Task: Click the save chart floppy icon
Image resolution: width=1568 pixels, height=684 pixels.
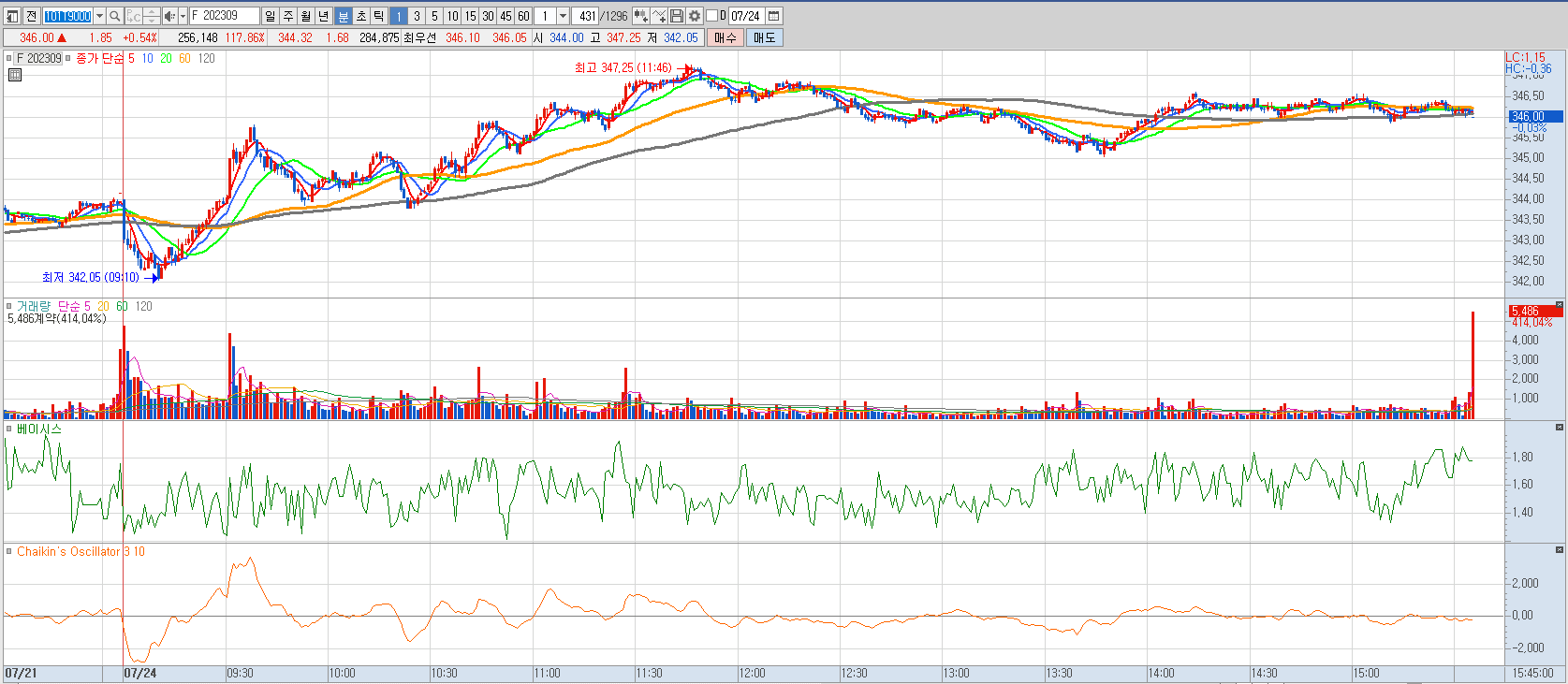Action: tap(677, 16)
